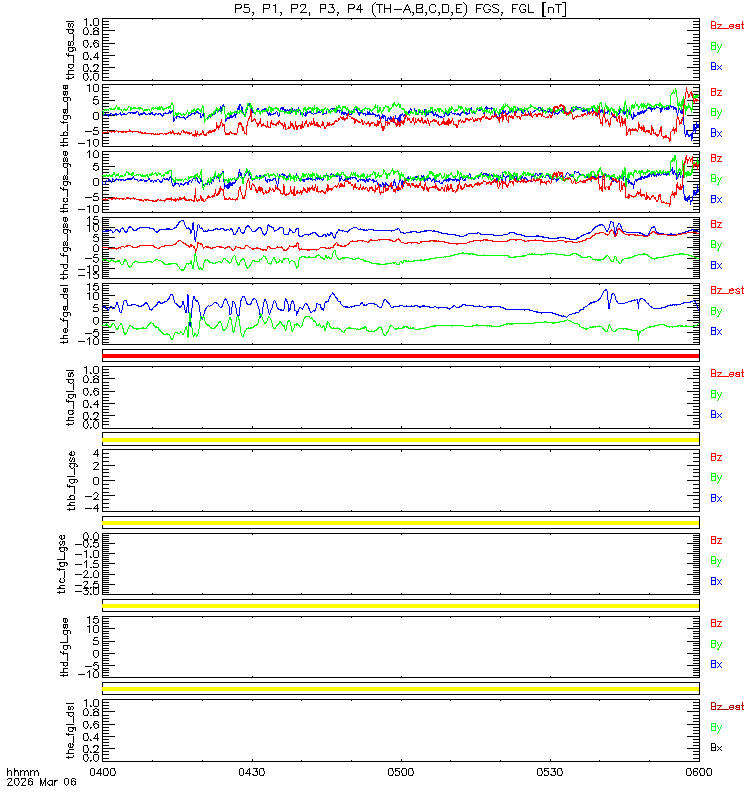Select the 0500 time axis label
Screen dimensions: 750x800
pos(401,772)
